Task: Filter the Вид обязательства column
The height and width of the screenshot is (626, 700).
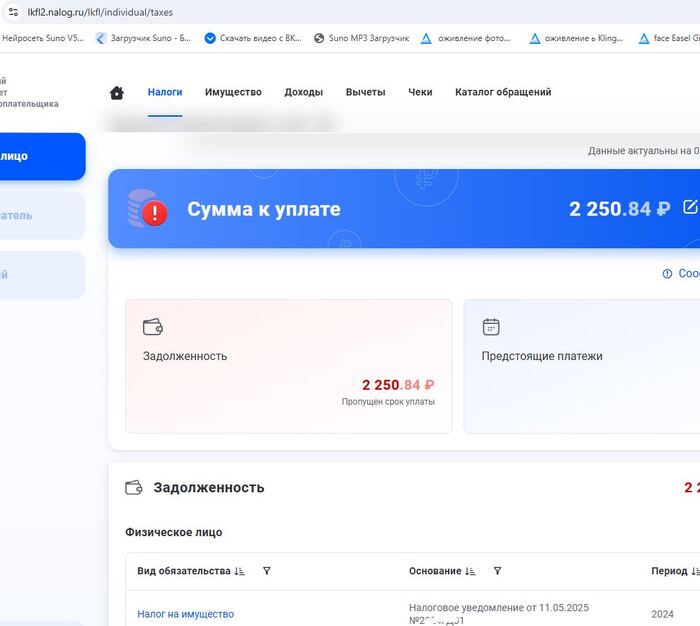Action: pyautogui.click(x=267, y=571)
